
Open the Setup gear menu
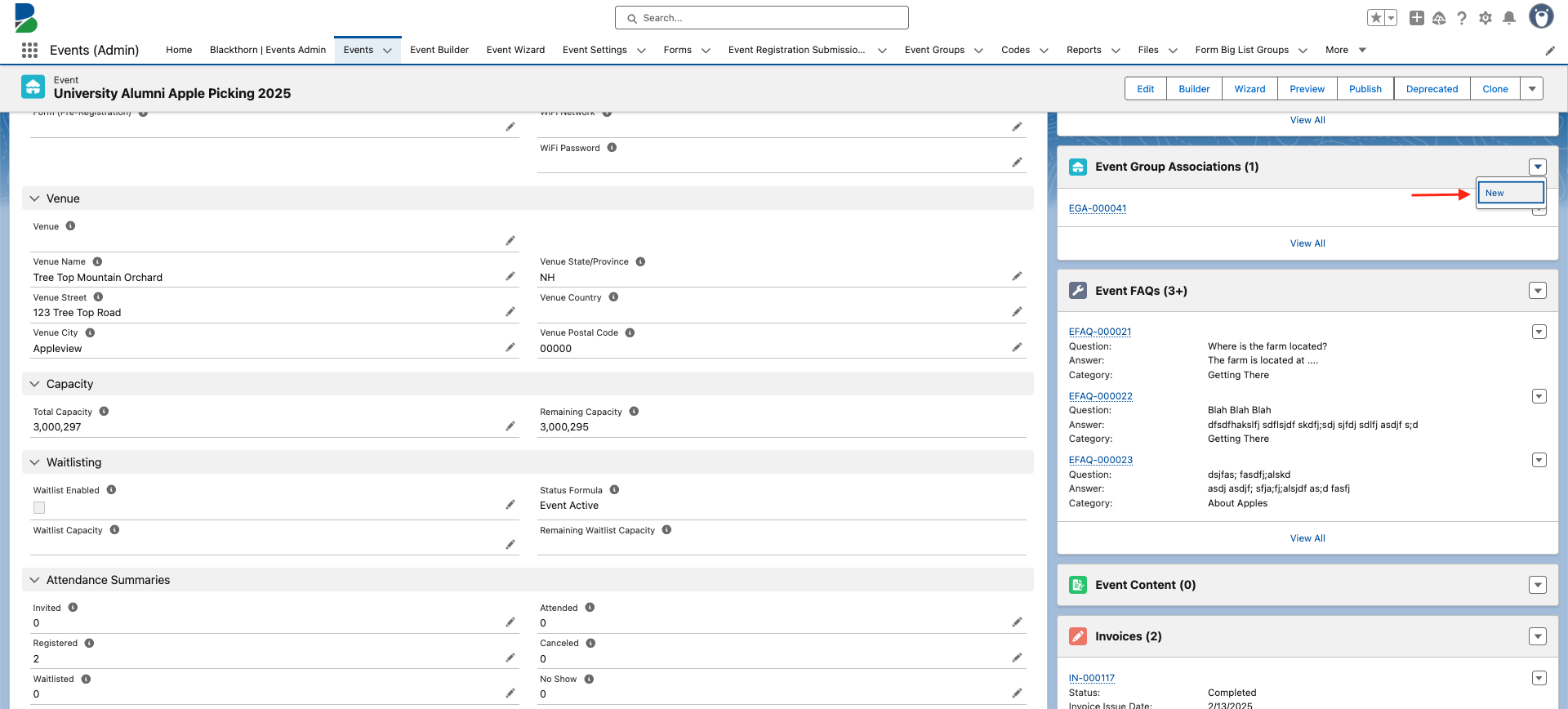point(1486,18)
